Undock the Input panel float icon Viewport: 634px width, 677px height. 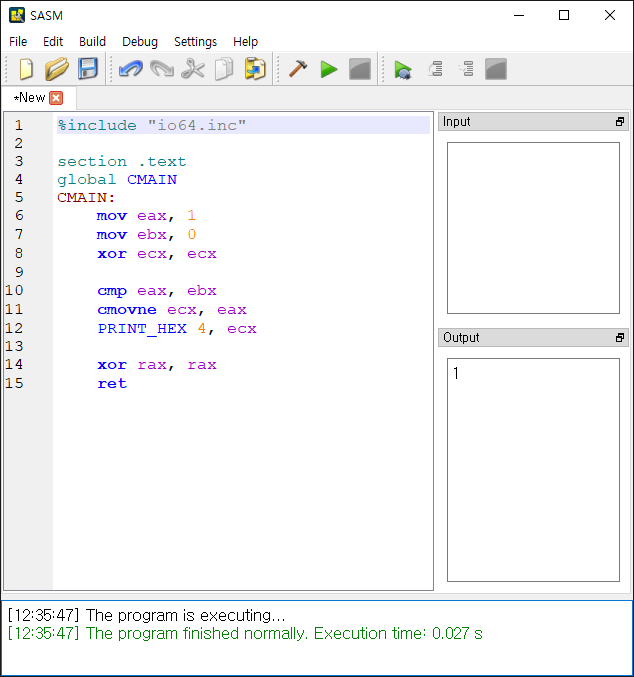point(620,122)
